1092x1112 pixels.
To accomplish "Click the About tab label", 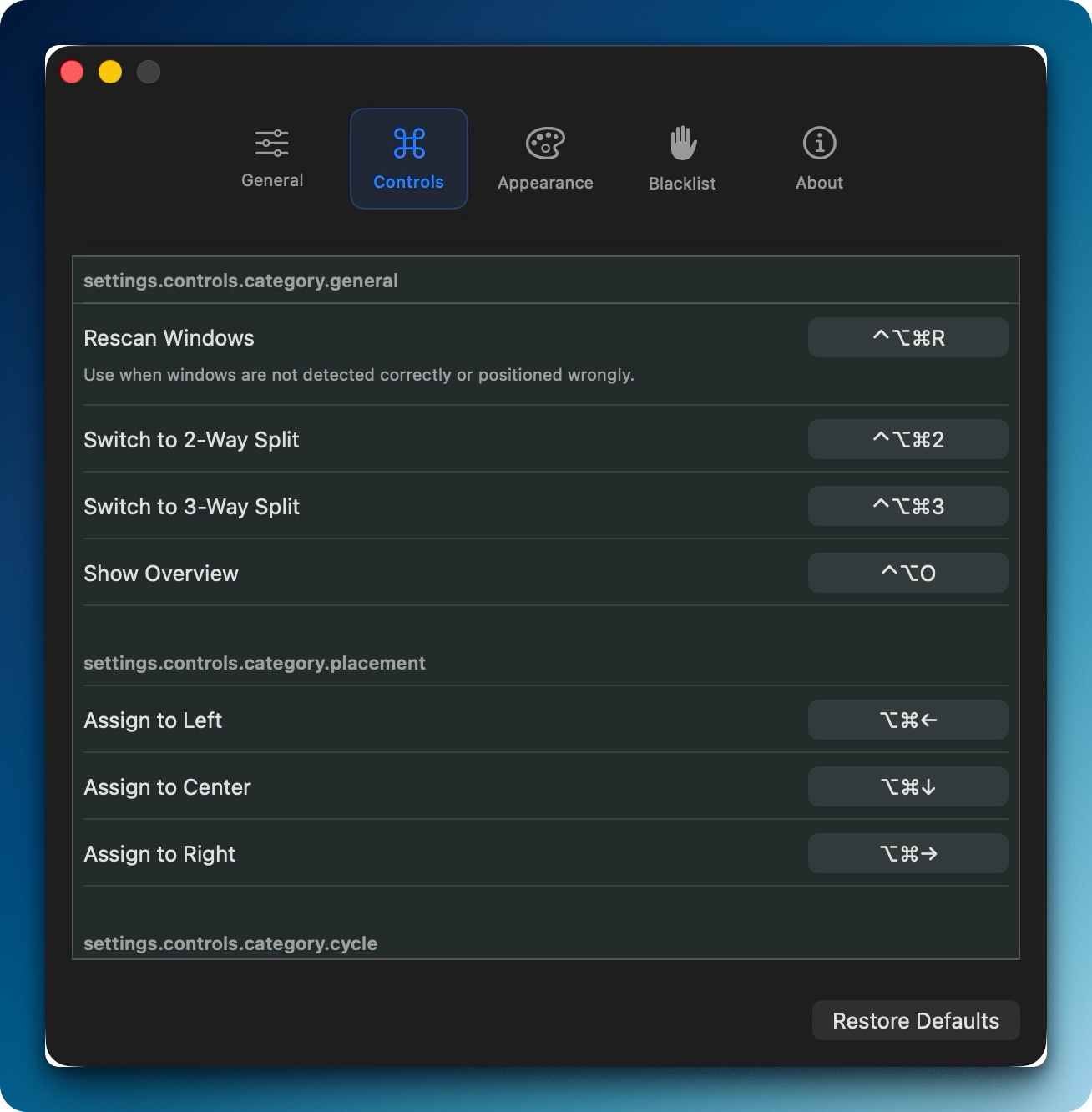I will tap(819, 183).
